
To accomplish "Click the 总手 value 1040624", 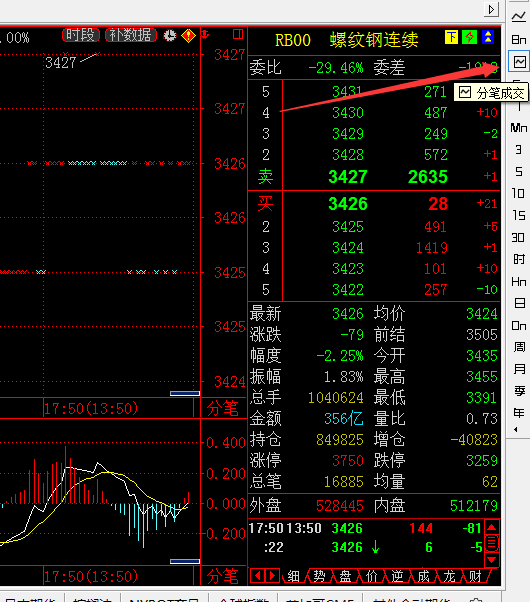I will [336, 398].
